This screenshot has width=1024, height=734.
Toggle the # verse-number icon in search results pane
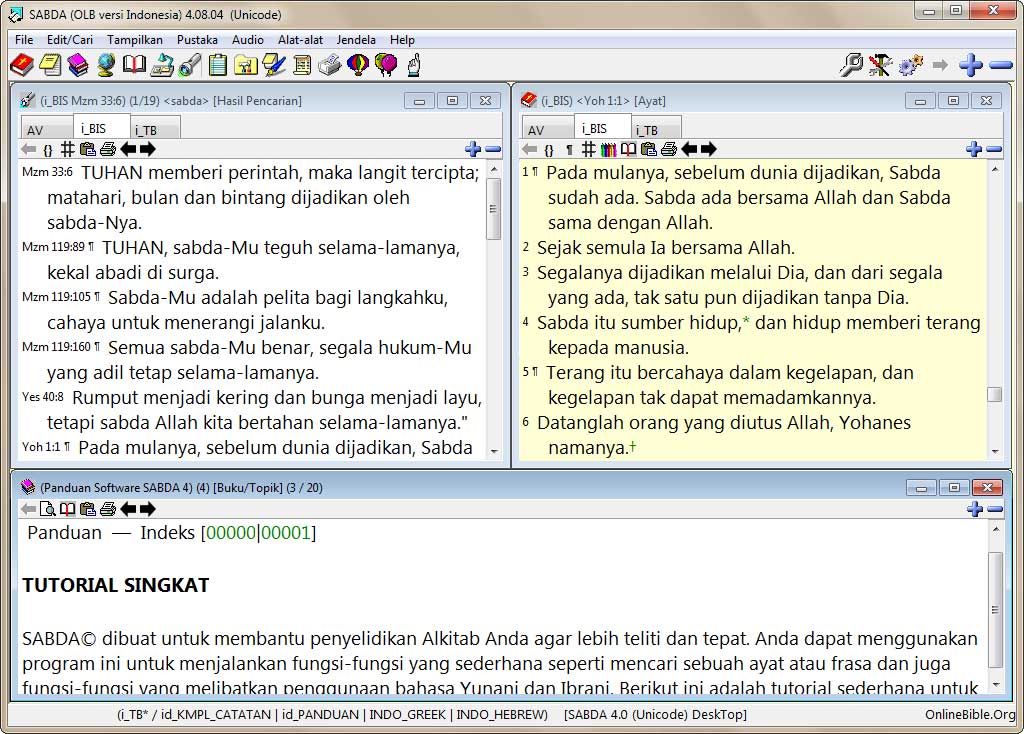(x=67, y=150)
